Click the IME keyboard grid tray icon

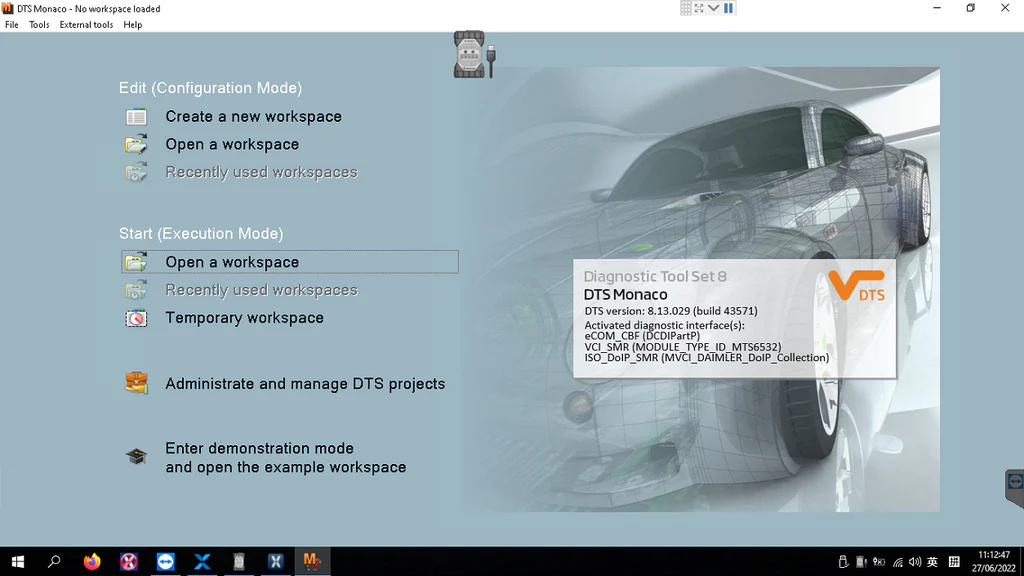tap(954, 562)
